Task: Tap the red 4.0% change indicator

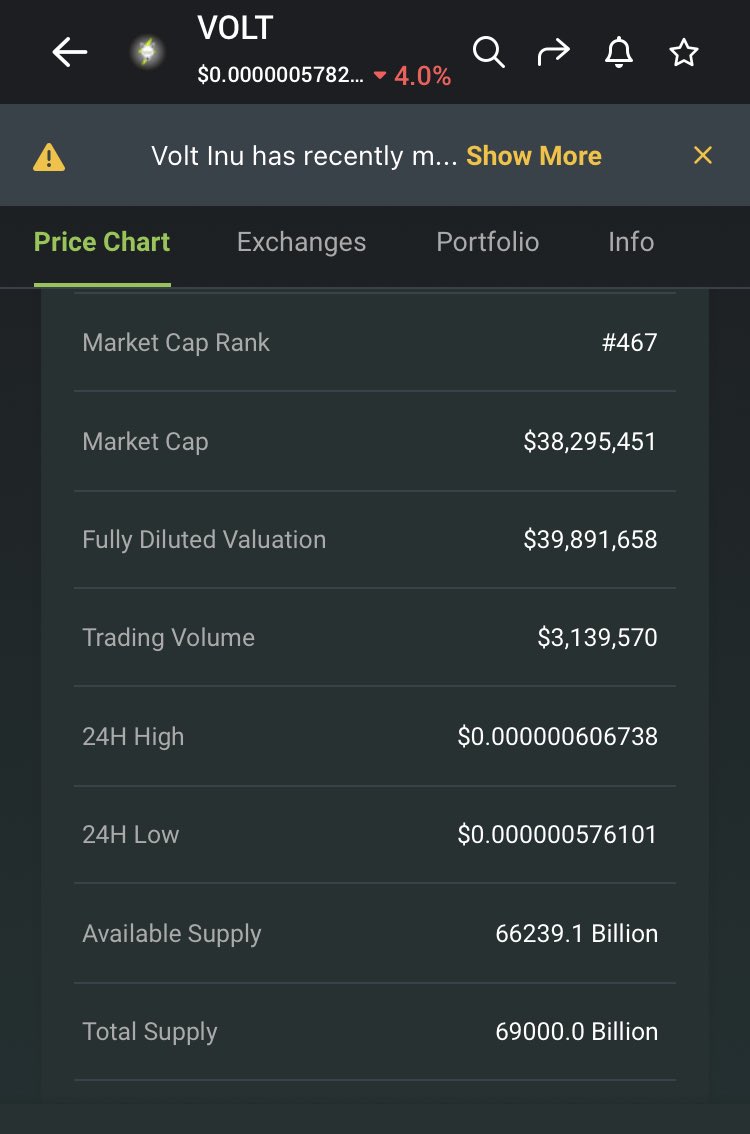Action: coord(412,75)
